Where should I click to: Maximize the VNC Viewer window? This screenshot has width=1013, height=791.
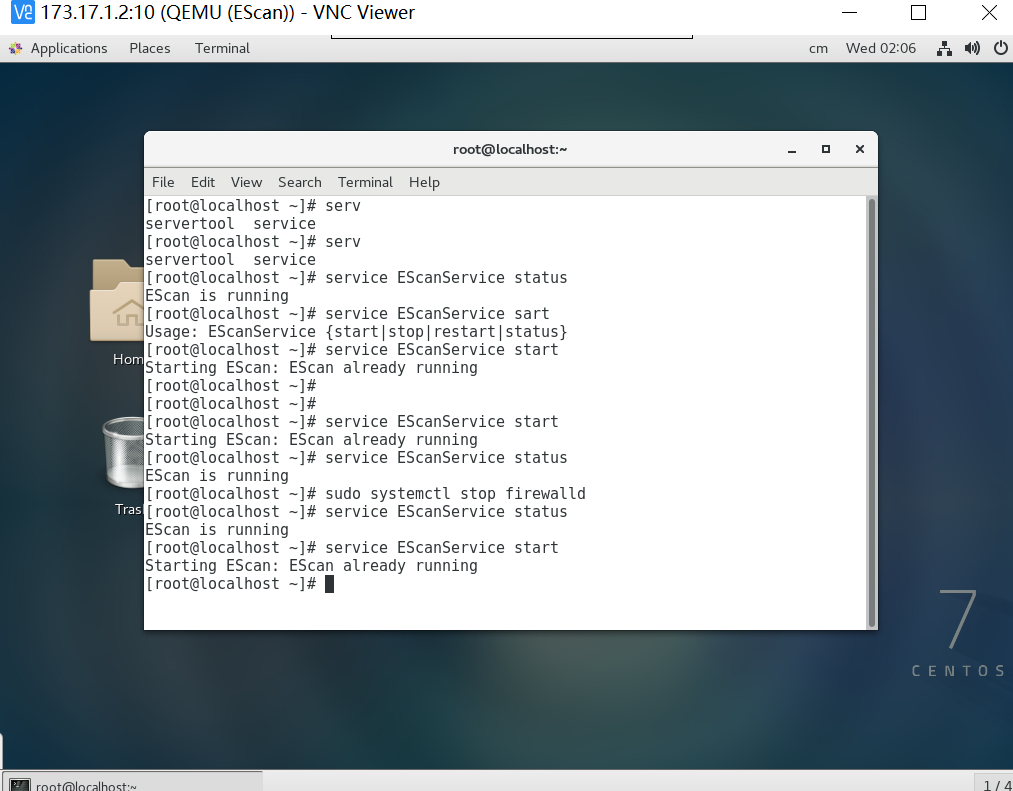point(918,12)
